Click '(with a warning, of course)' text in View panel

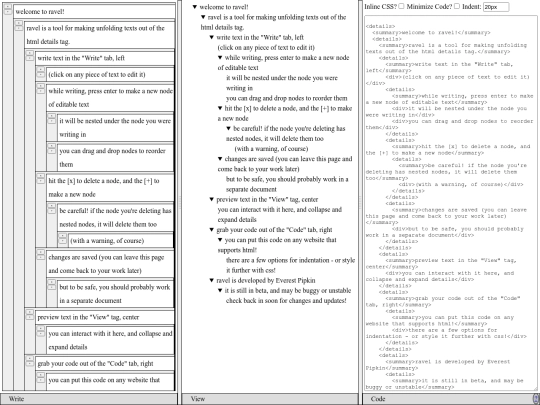[x=271, y=149]
